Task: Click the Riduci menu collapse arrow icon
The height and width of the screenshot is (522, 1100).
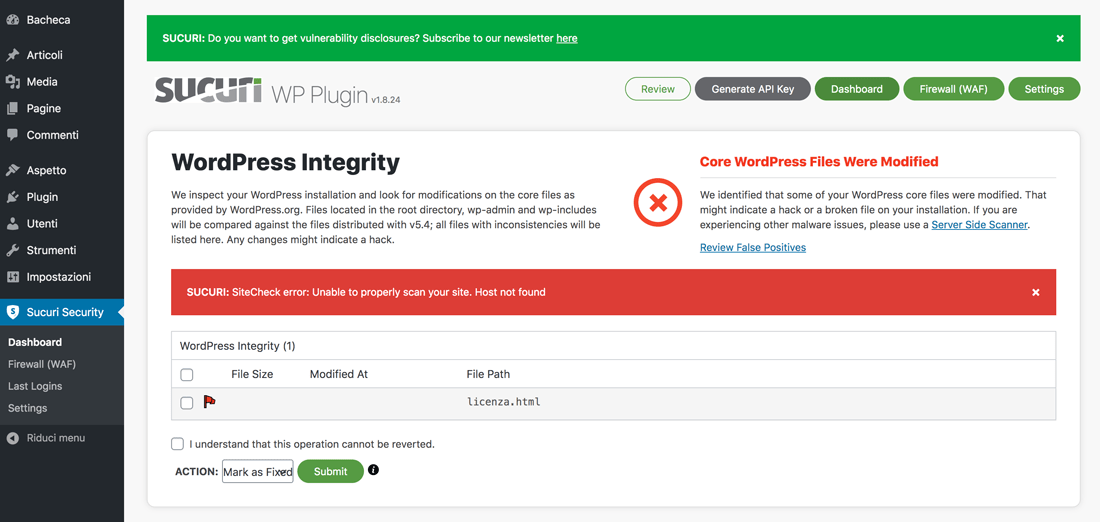Action: pyautogui.click(x=12, y=438)
